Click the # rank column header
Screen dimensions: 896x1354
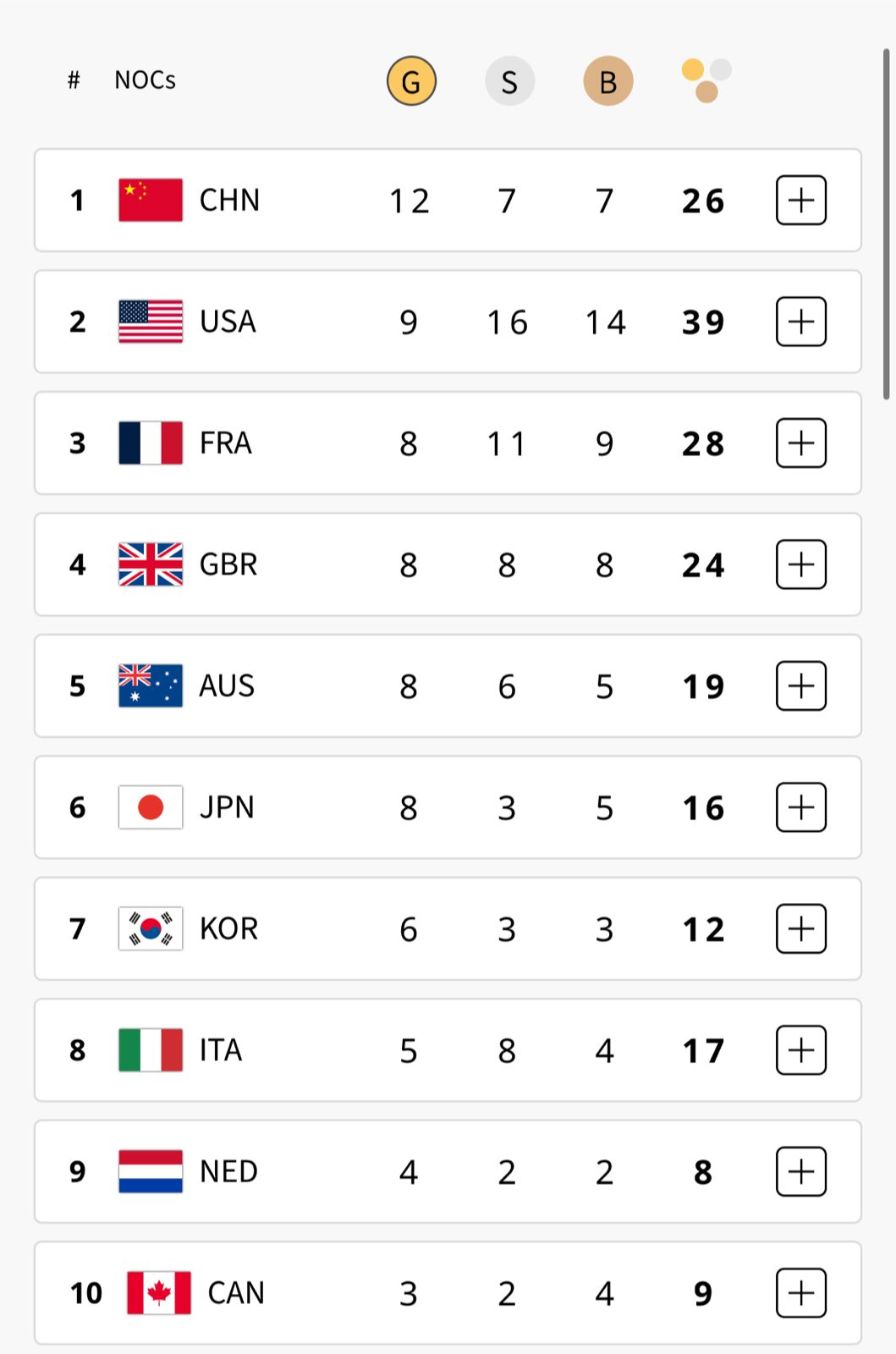tap(74, 80)
